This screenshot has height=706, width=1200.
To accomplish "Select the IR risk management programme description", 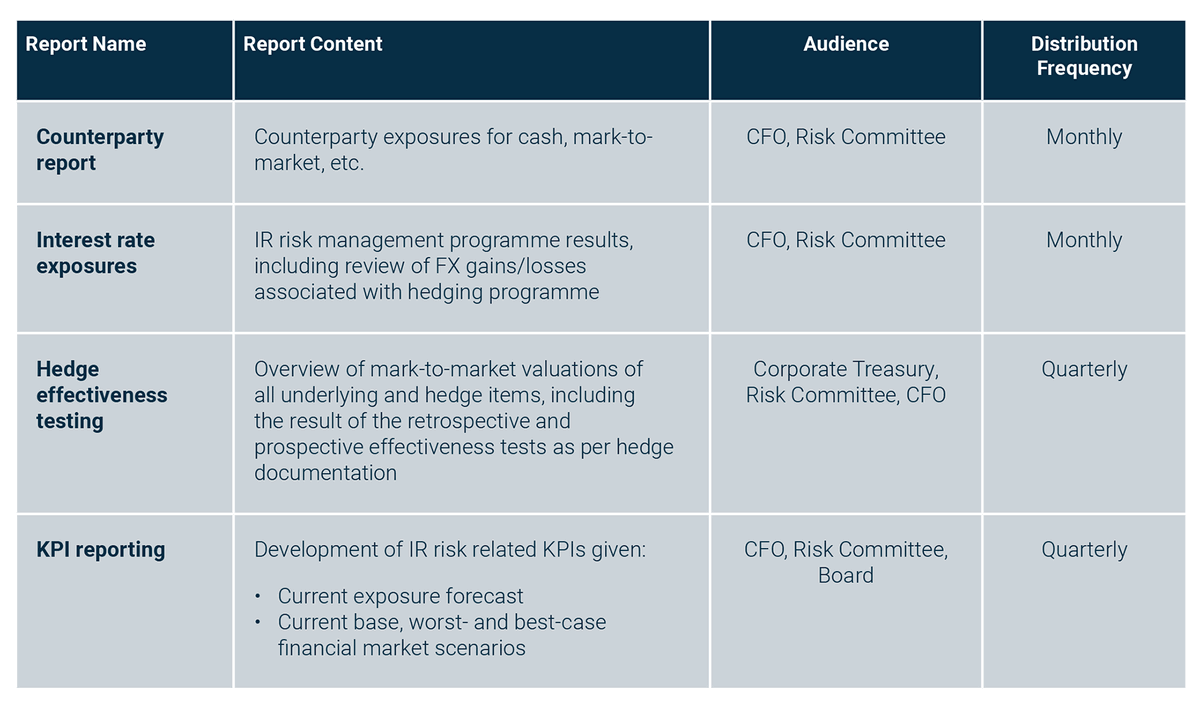I will [x=443, y=266].
